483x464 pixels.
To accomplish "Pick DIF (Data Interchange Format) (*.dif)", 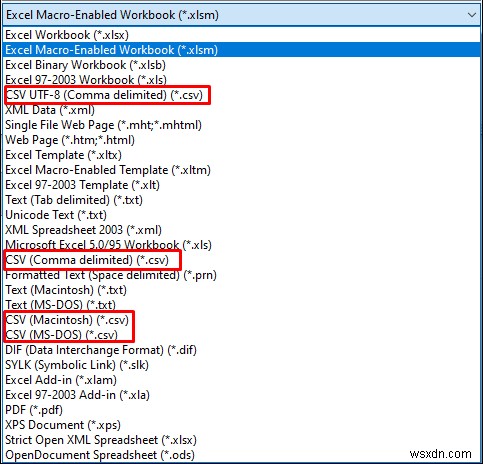I will coord(241,350).
